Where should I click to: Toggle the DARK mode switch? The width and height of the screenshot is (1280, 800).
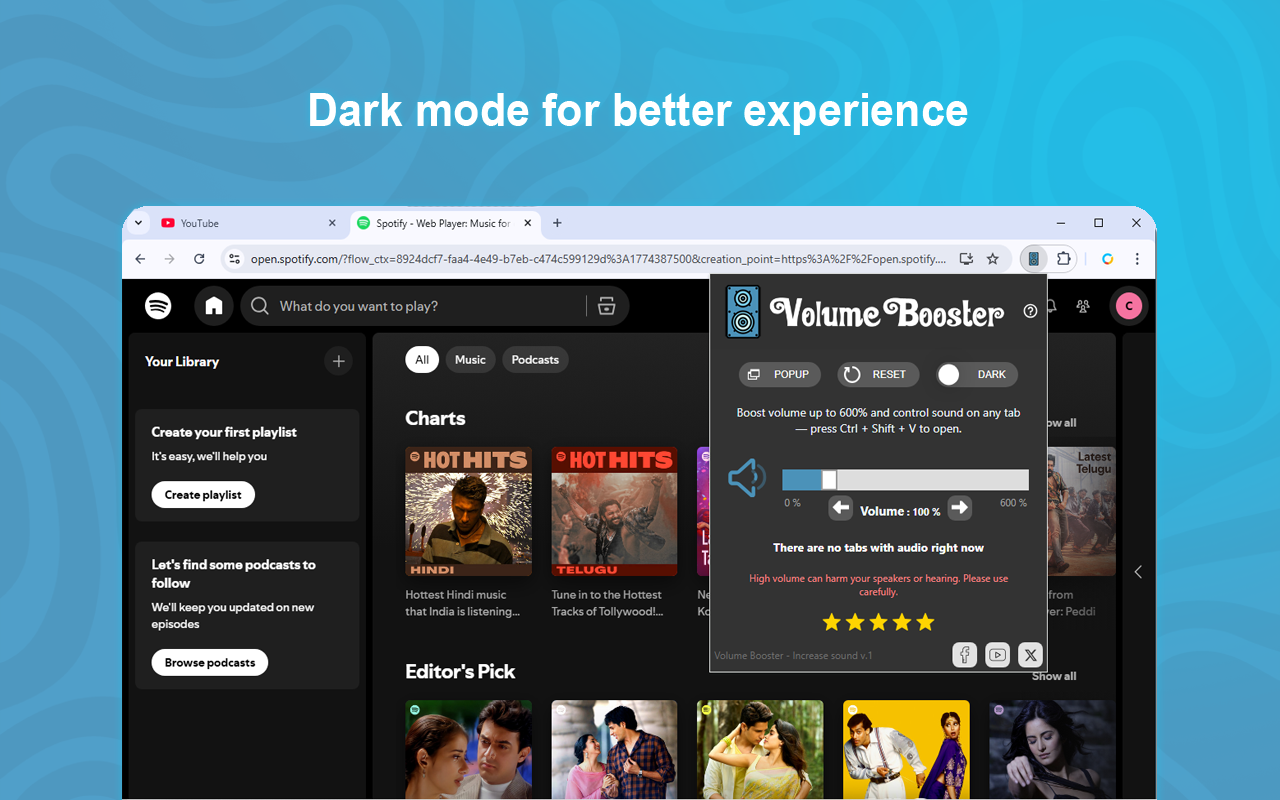click(977, 374)
